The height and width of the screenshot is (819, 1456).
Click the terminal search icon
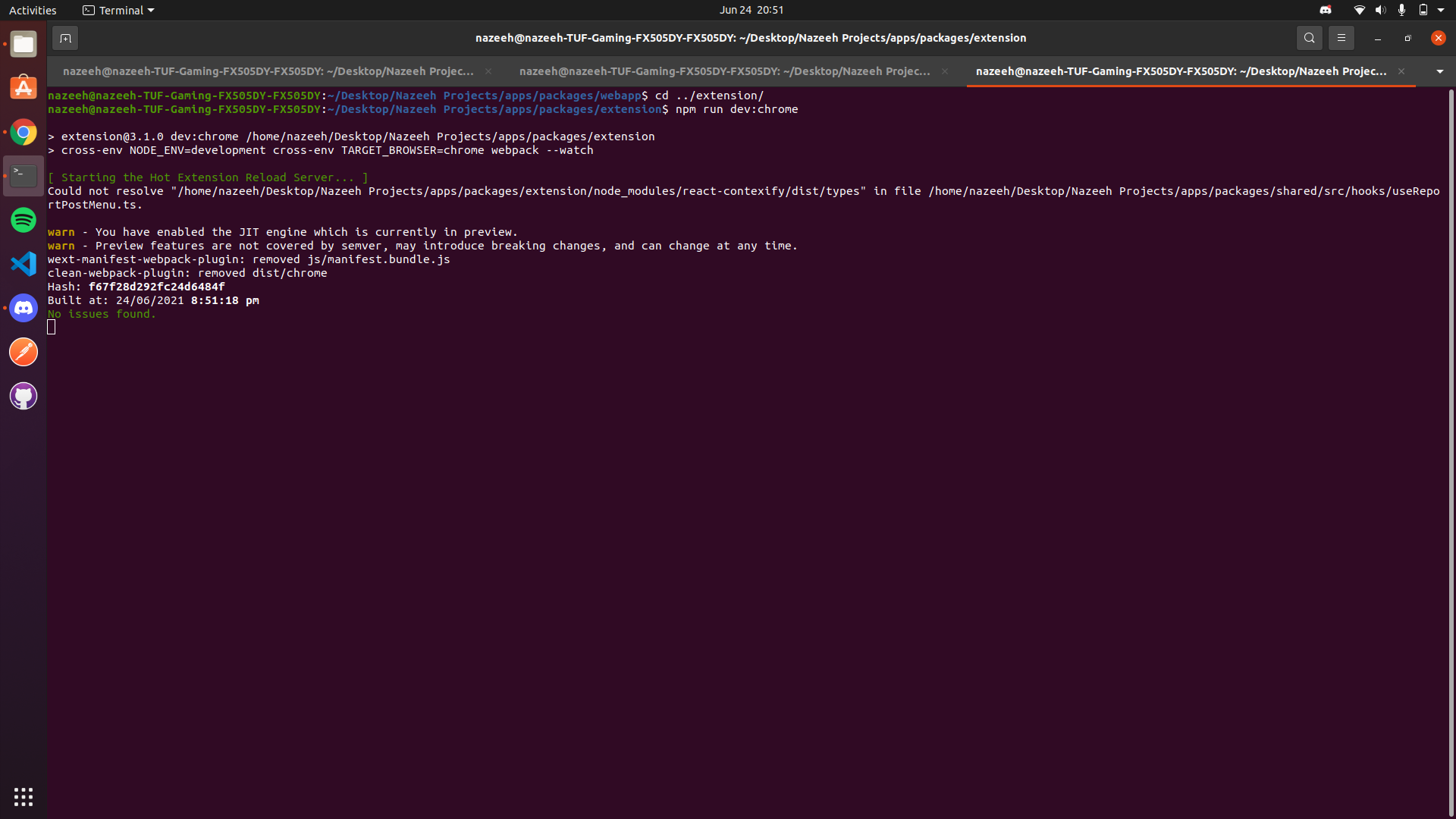pos(1309,38)
